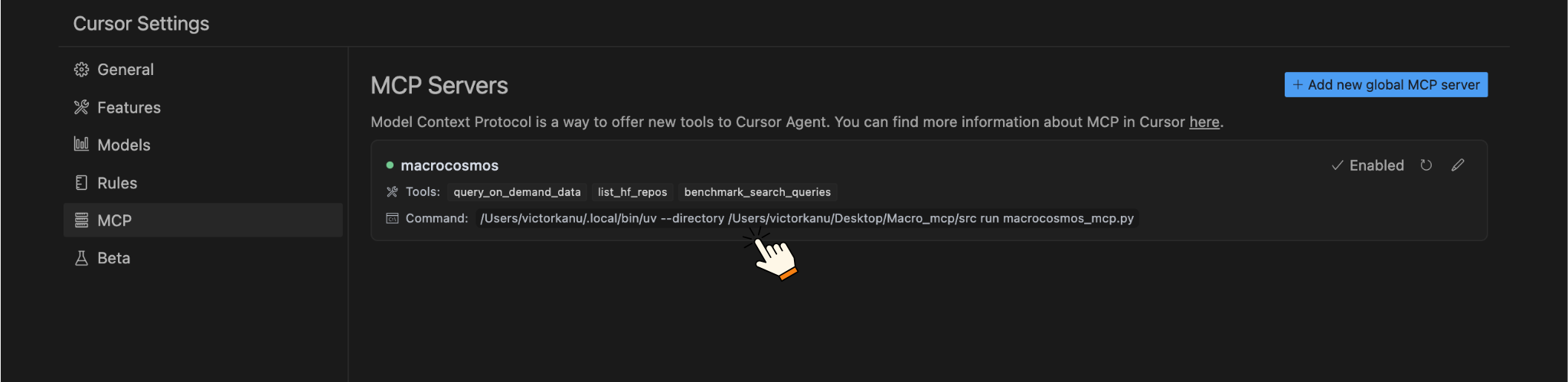Click the Tools wrench icon

pos(392,192)
